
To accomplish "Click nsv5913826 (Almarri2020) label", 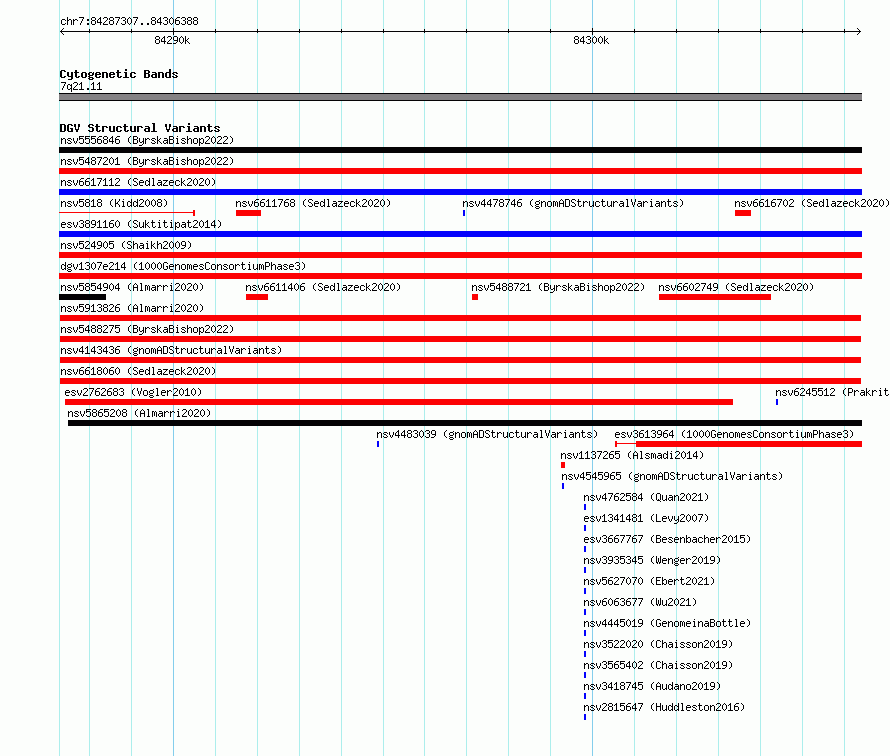I will point(132,308).
